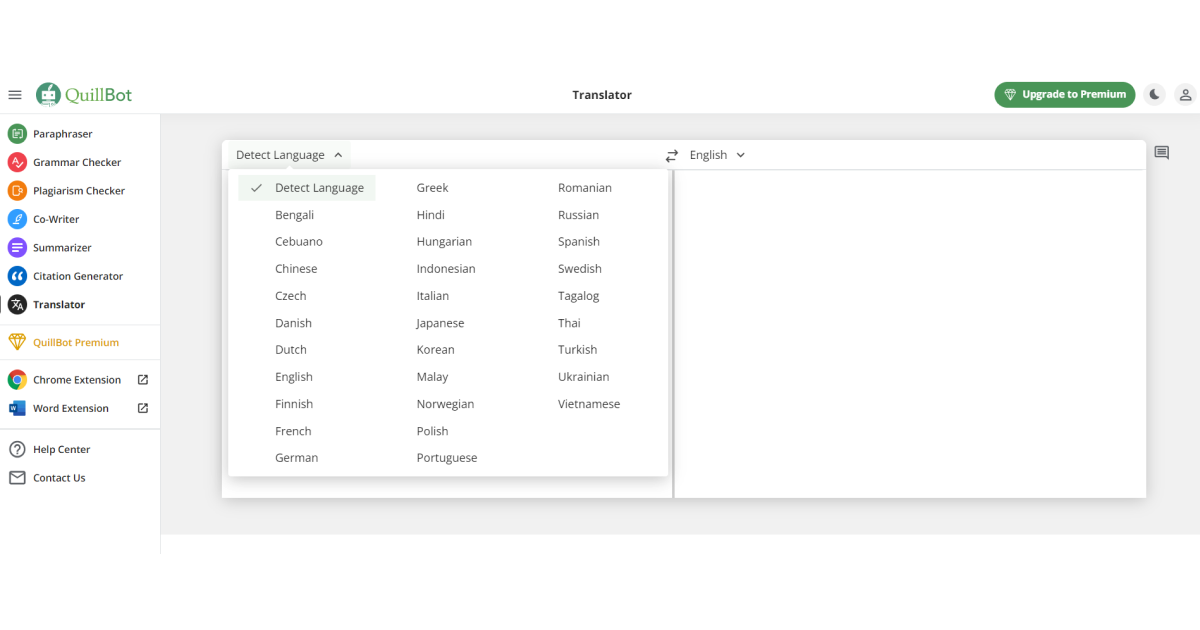Select Czech as source language

[x=291, y=296]
